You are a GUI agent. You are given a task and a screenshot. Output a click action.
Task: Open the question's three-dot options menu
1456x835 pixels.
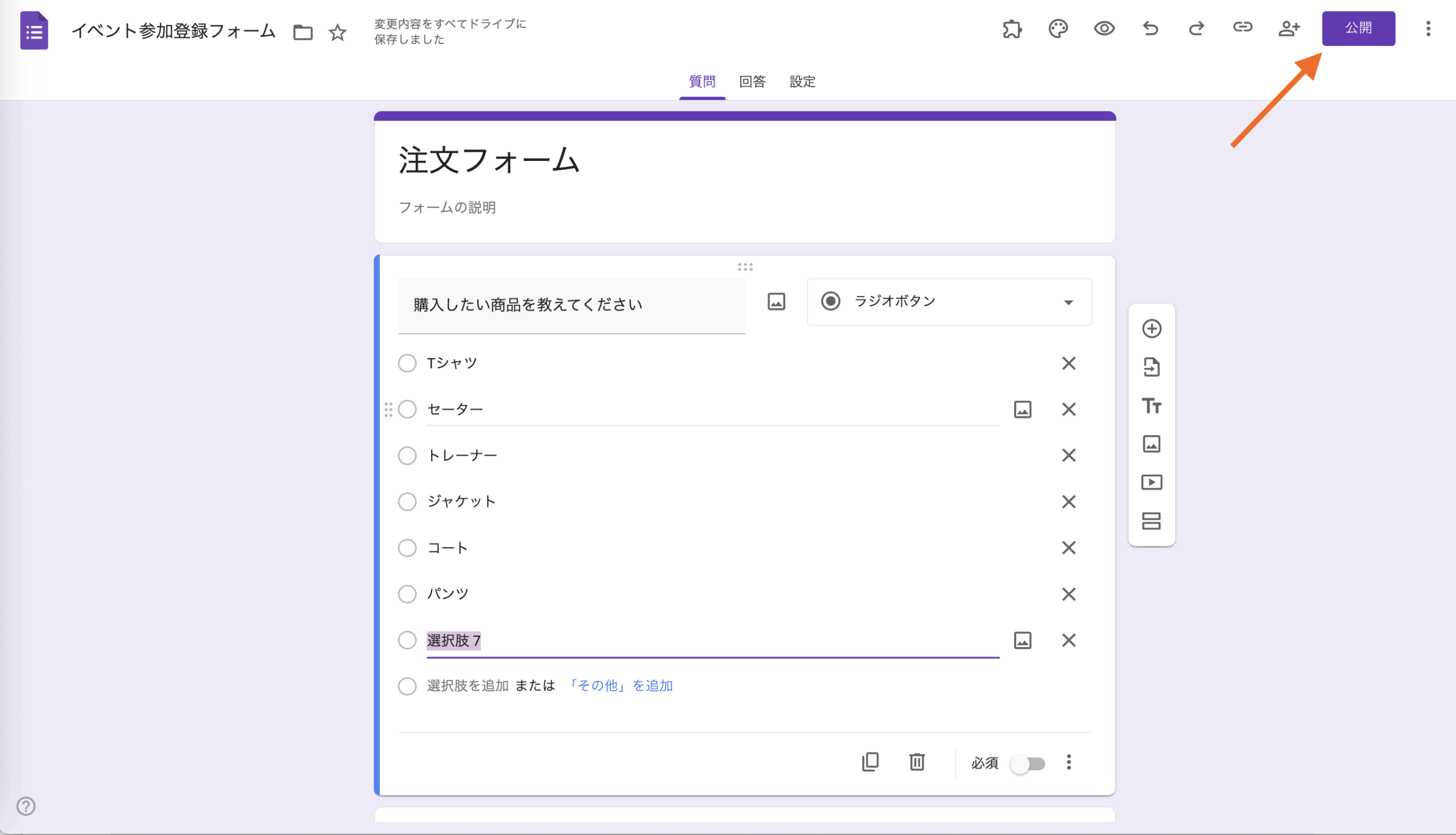[1068, 762]
